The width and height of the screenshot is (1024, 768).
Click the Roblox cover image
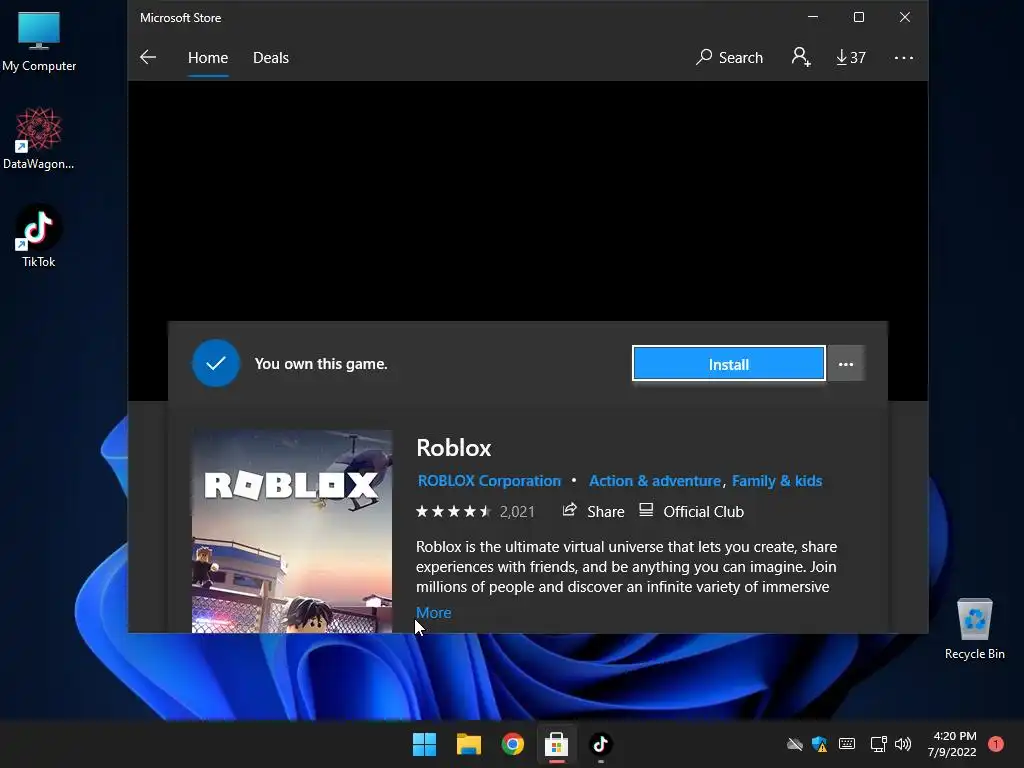tap(292, 531)
